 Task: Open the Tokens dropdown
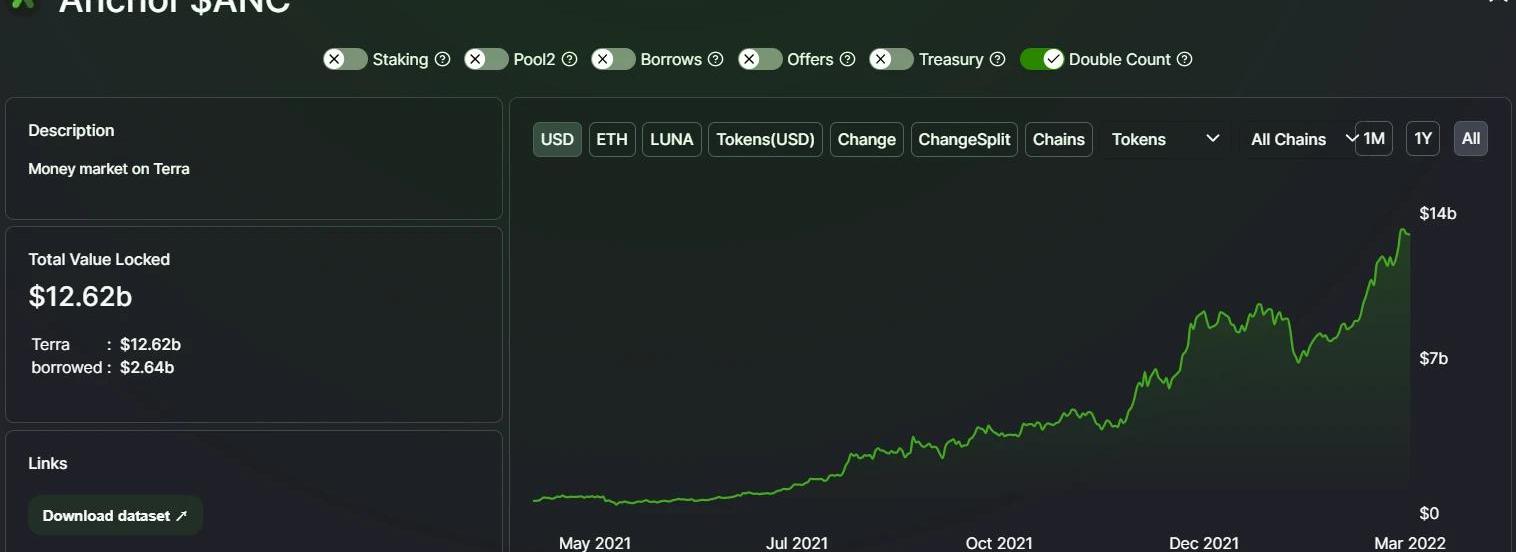pos(1166,139)
